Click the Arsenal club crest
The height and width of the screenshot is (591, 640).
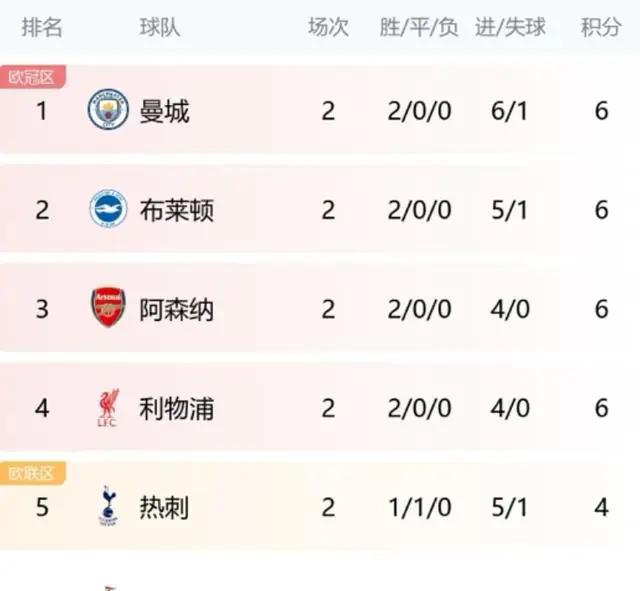point(108,308)
